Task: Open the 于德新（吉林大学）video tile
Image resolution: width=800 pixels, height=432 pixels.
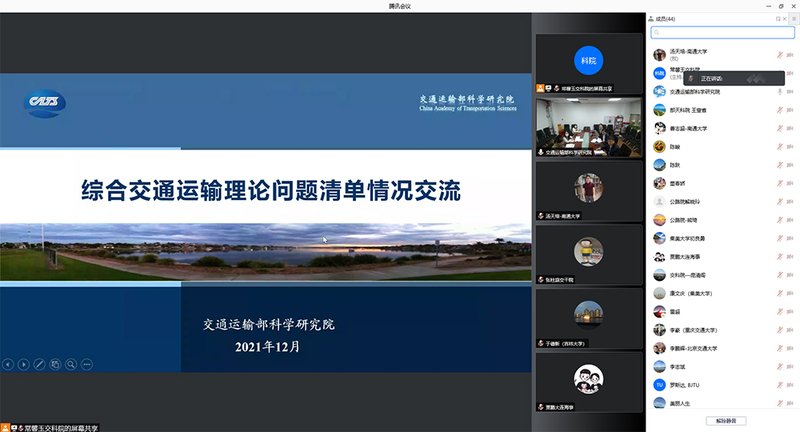Action: 589,318
